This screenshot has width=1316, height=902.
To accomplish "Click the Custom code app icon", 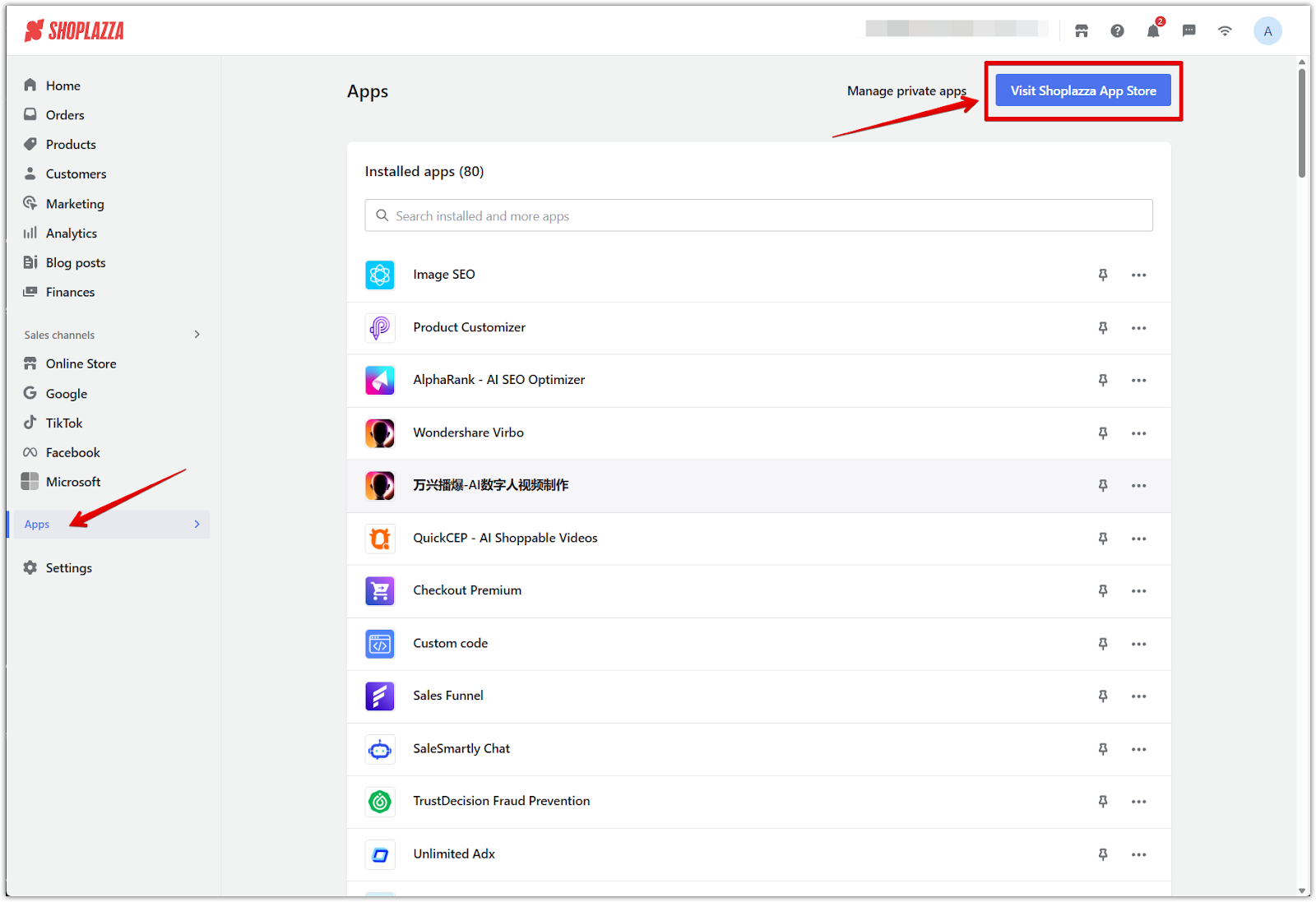I will coord(380,643).
